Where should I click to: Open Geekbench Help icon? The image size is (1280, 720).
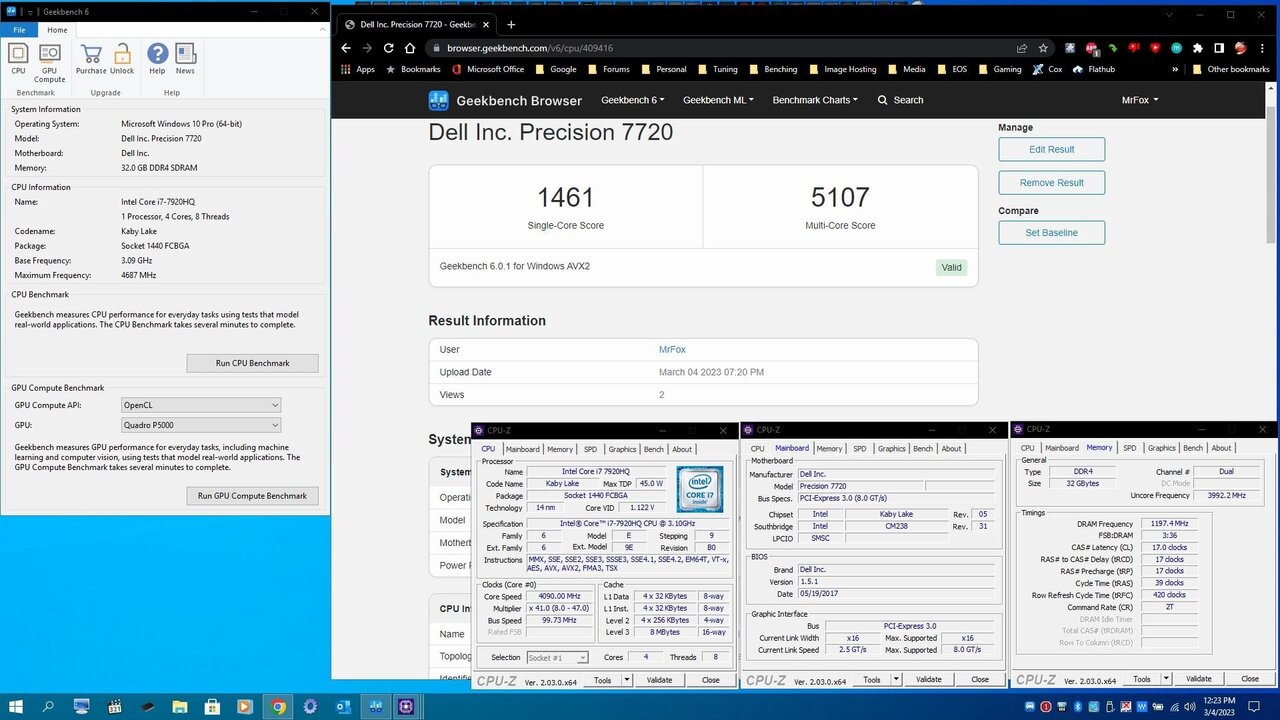[157, 59]
